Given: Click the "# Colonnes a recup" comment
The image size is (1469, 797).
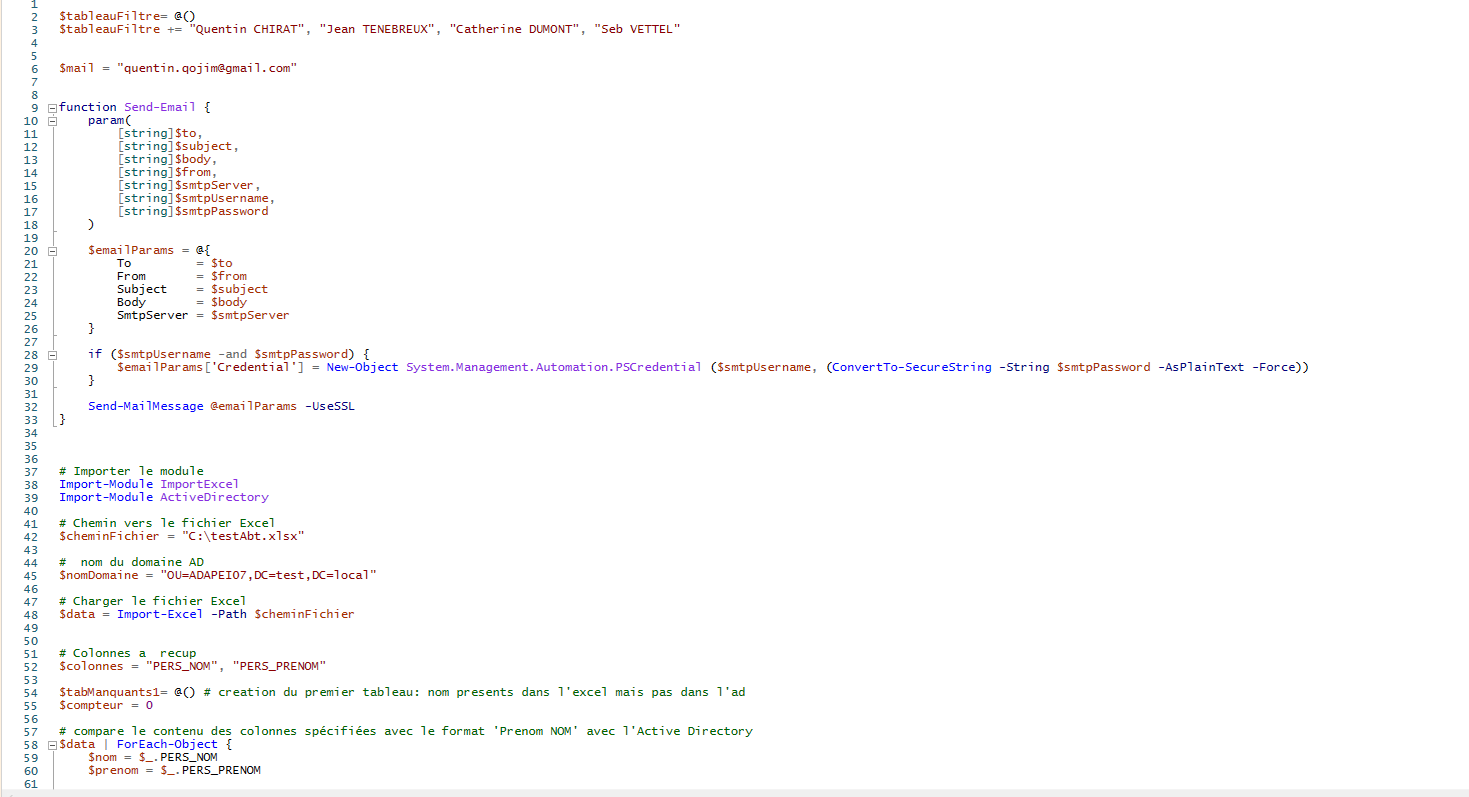Looking at the screenshot, I should pos(128,653).
